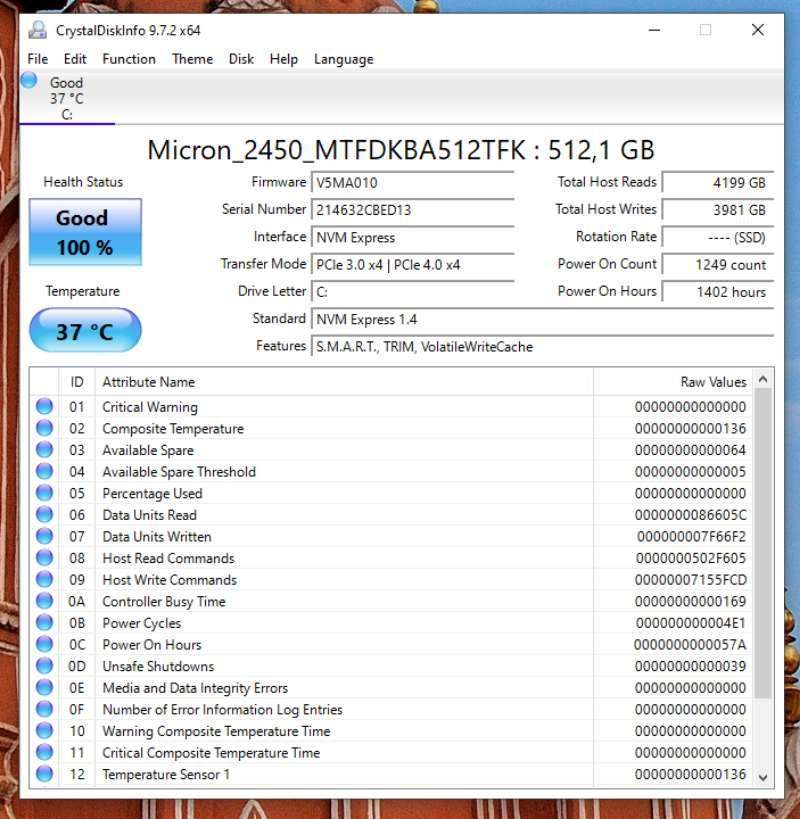This screenshot has width=800, height=819.
Task: Click the attribute list scrollbar thumb
Action: click(x=763, y=543)
